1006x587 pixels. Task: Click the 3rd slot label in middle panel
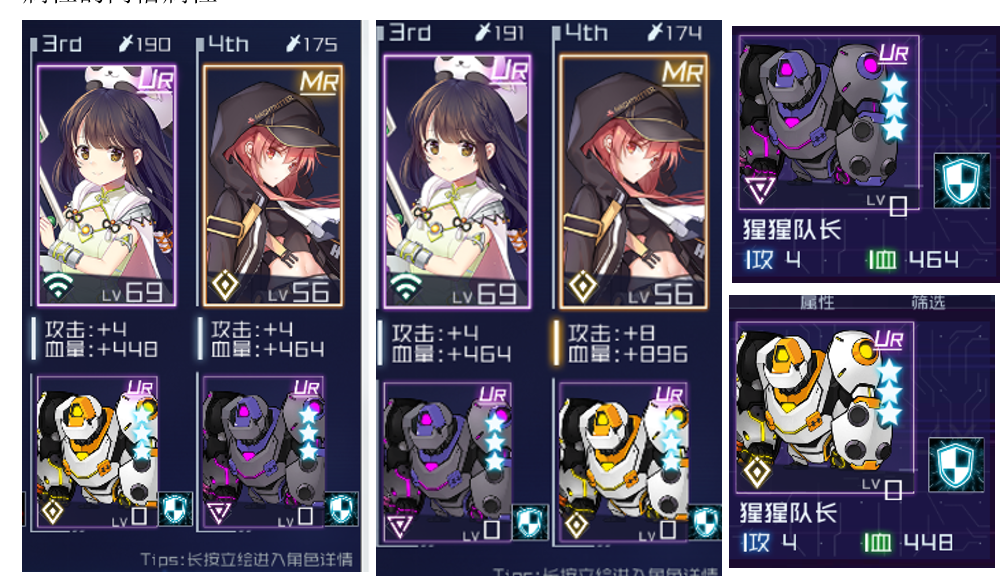click(x=409, y=32)
